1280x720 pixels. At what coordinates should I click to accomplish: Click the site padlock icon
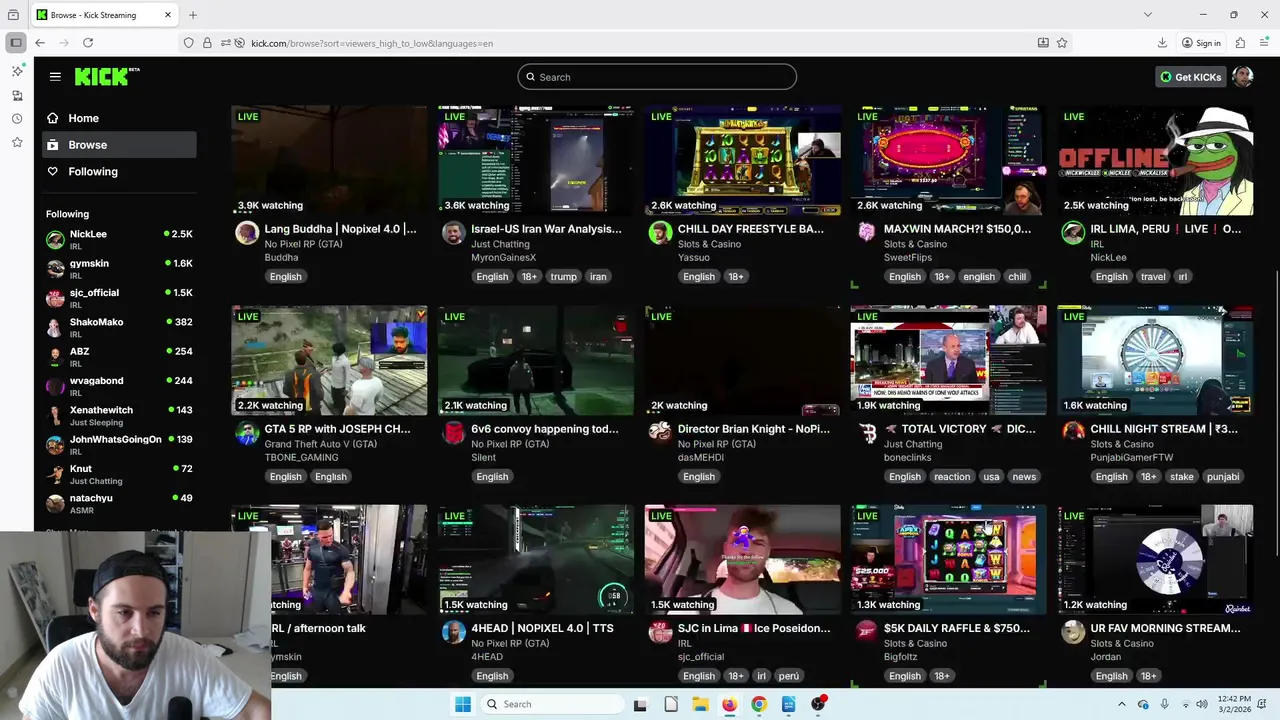pos(207,43)
